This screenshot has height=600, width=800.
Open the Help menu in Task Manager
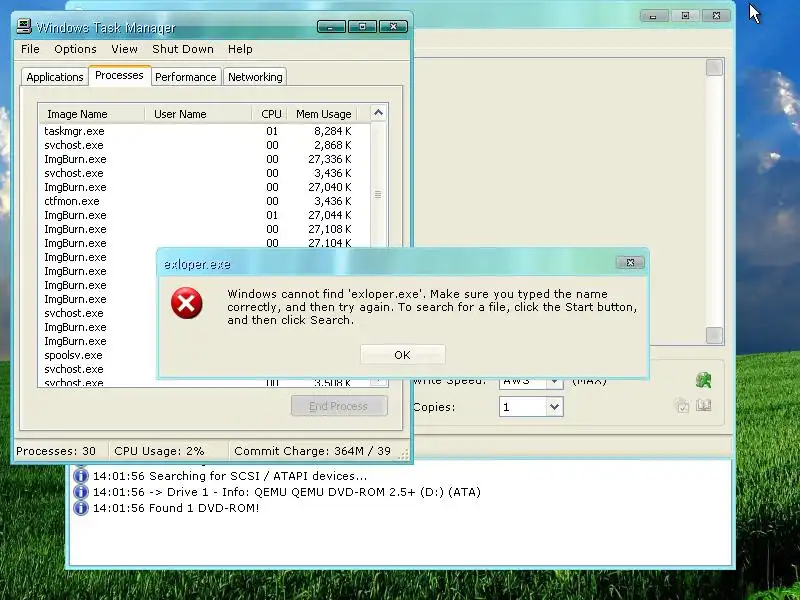(x=240, y=49)
